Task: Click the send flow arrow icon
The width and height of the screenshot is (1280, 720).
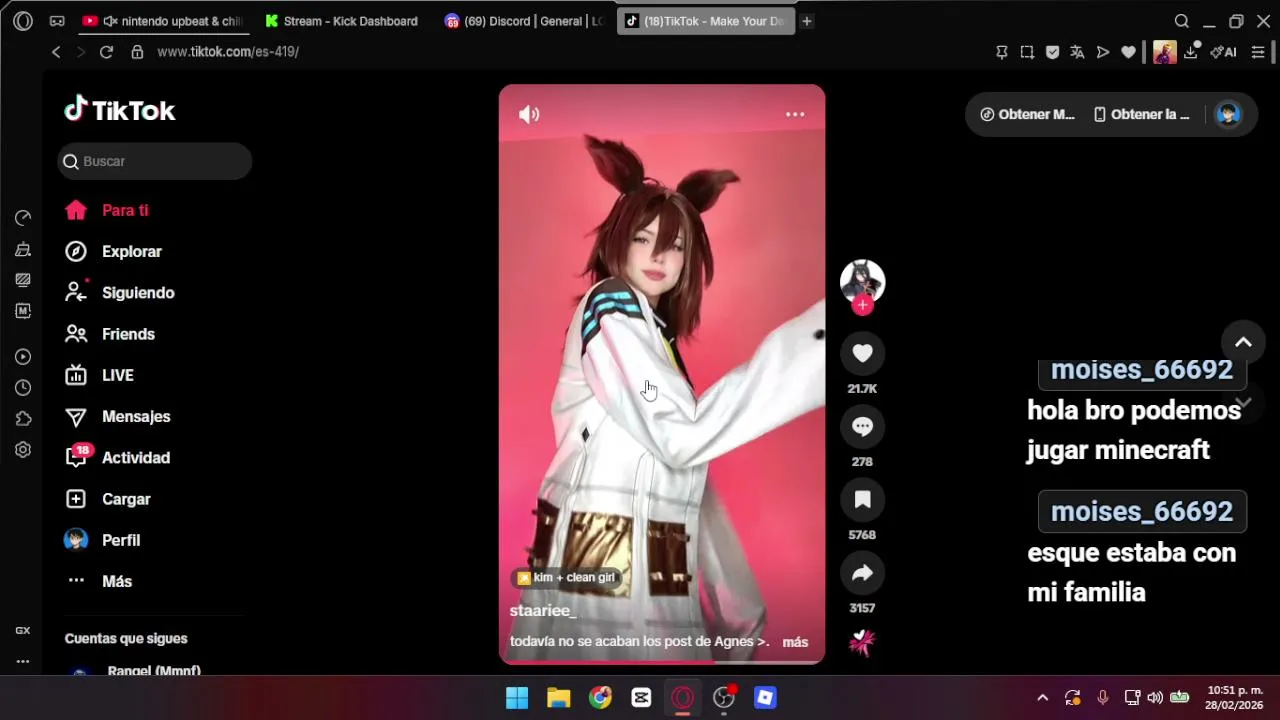Action: 1103,52
